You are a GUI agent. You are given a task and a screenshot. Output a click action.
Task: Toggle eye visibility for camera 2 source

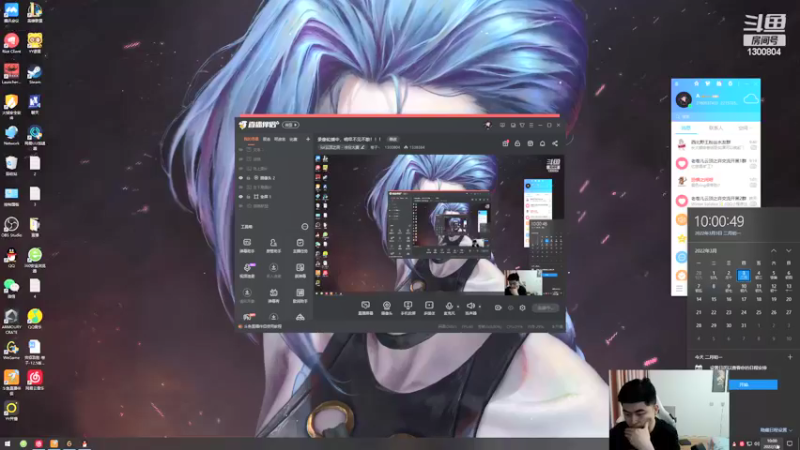pyautogui.click(x=241, y=178)
